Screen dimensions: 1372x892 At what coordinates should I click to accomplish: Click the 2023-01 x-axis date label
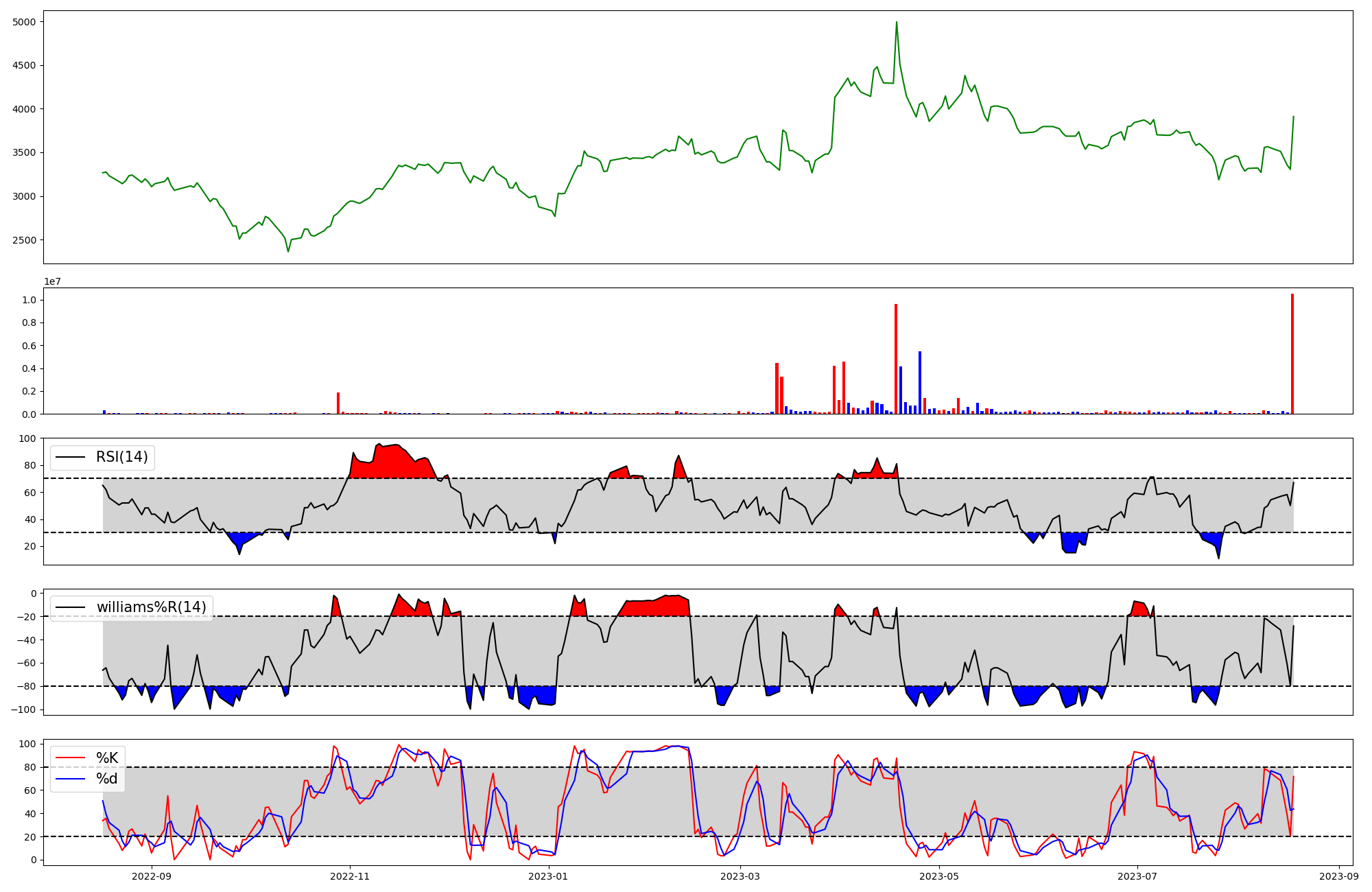tap(549, 876)
